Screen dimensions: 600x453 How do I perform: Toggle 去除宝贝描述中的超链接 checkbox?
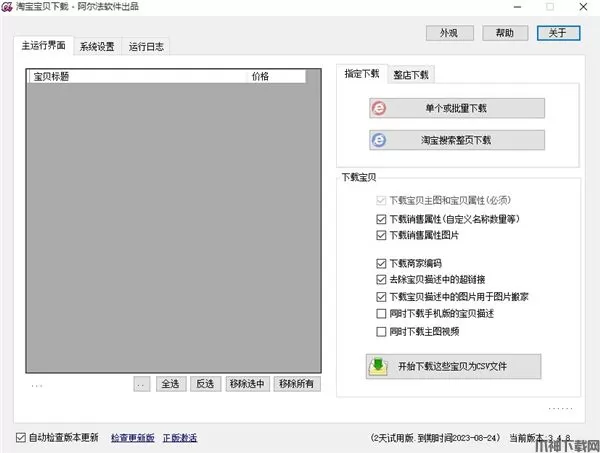380,279
